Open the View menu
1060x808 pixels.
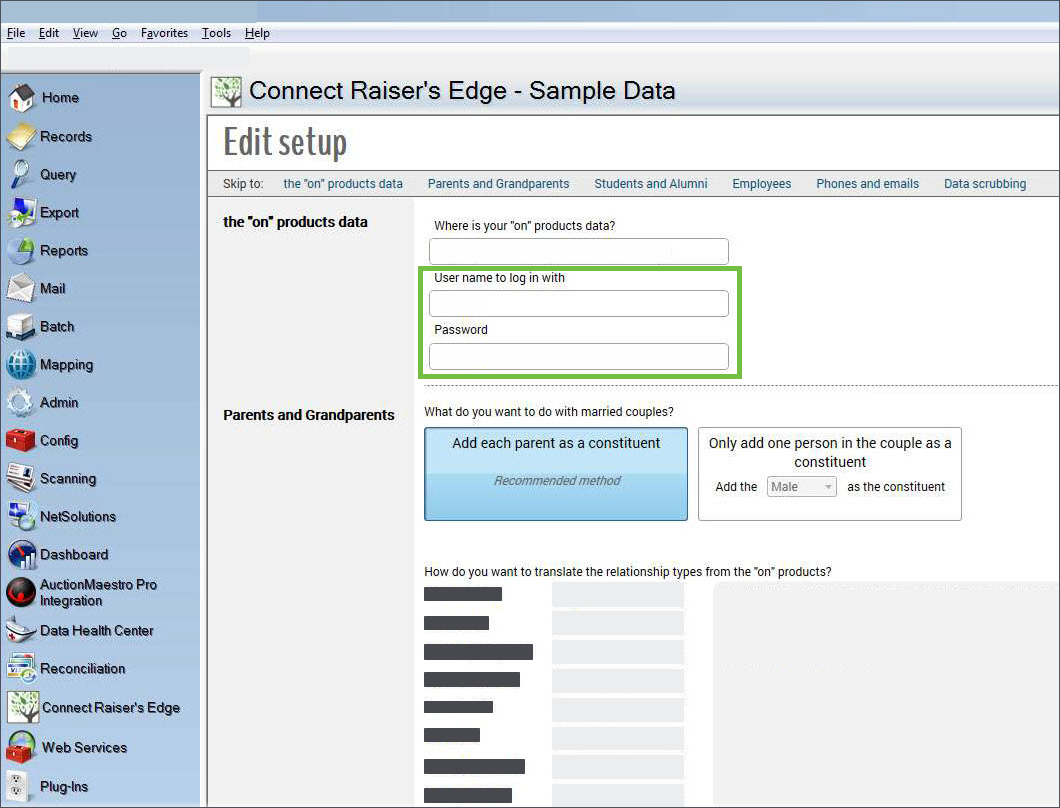pos(85,32)
